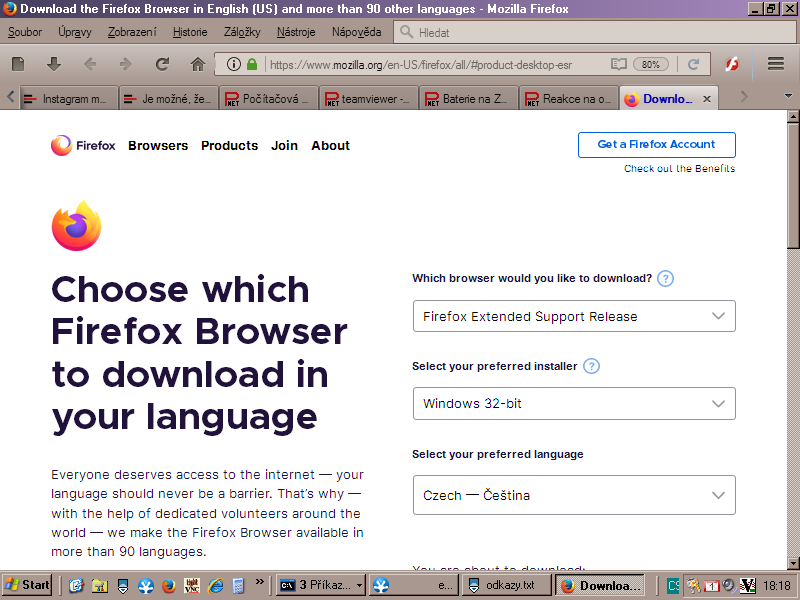This screenshot has height=600, width=800.
Task: Click vertical scrollbar up arrow
Action: coord(793,117)
